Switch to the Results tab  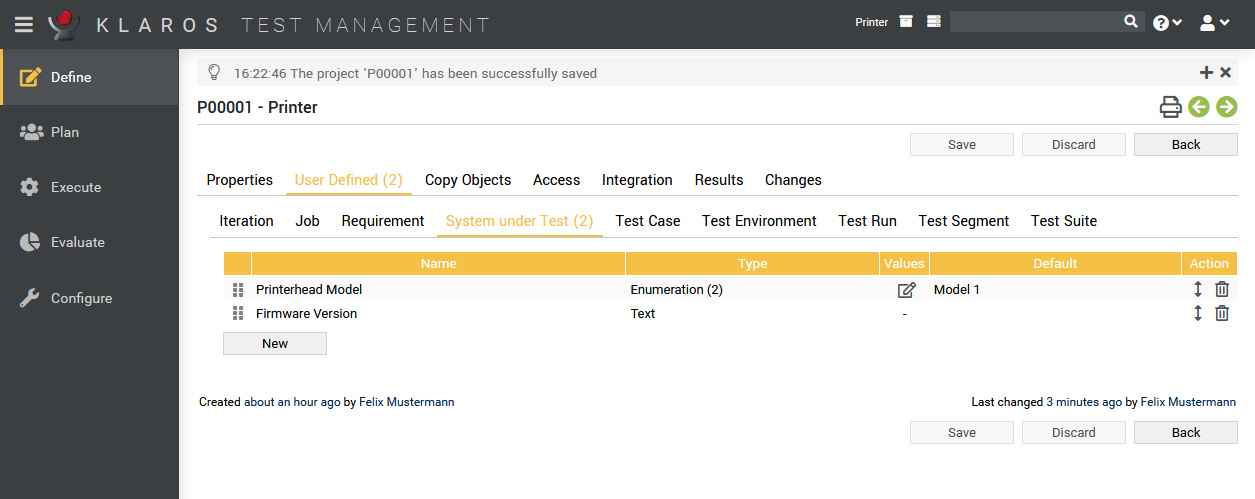point(719,180)
